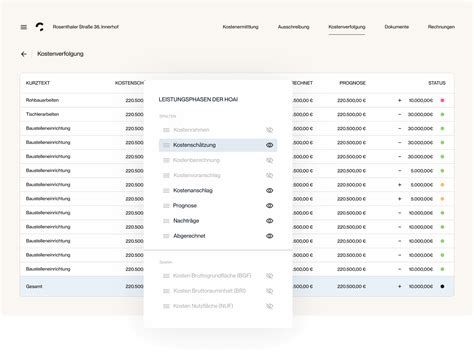
Task: Grab the drag handle of Kostenschätzung
Action: 166,145
